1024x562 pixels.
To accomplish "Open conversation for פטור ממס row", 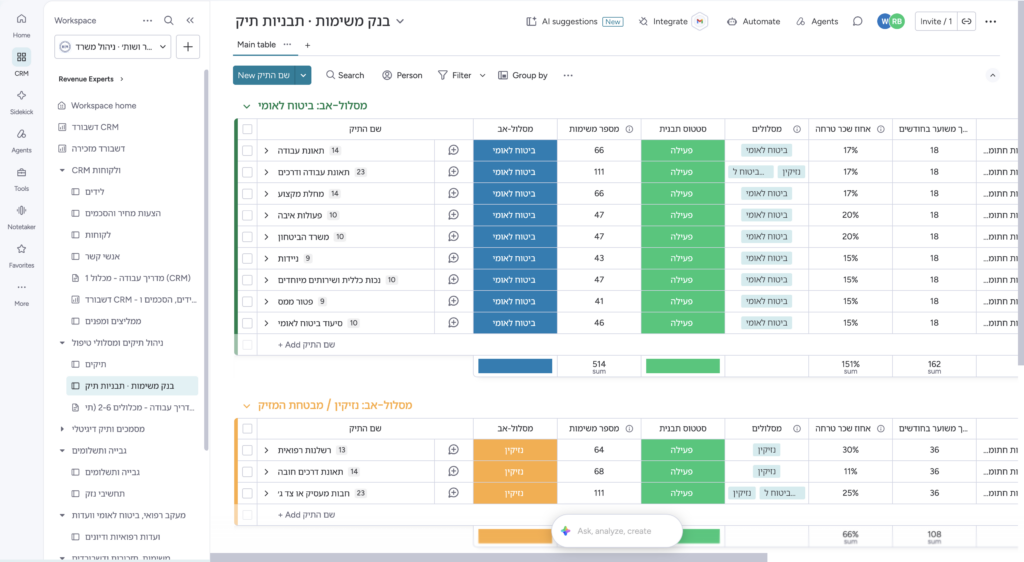I will [x=453, y=301].
